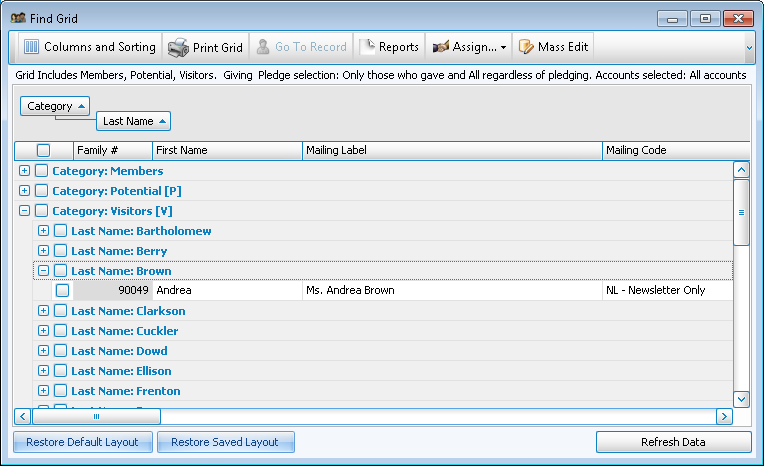The height and width of the screenshot is (466, 764).
Task: Click the Find Grid title bar icon
Action: (17, 18)
